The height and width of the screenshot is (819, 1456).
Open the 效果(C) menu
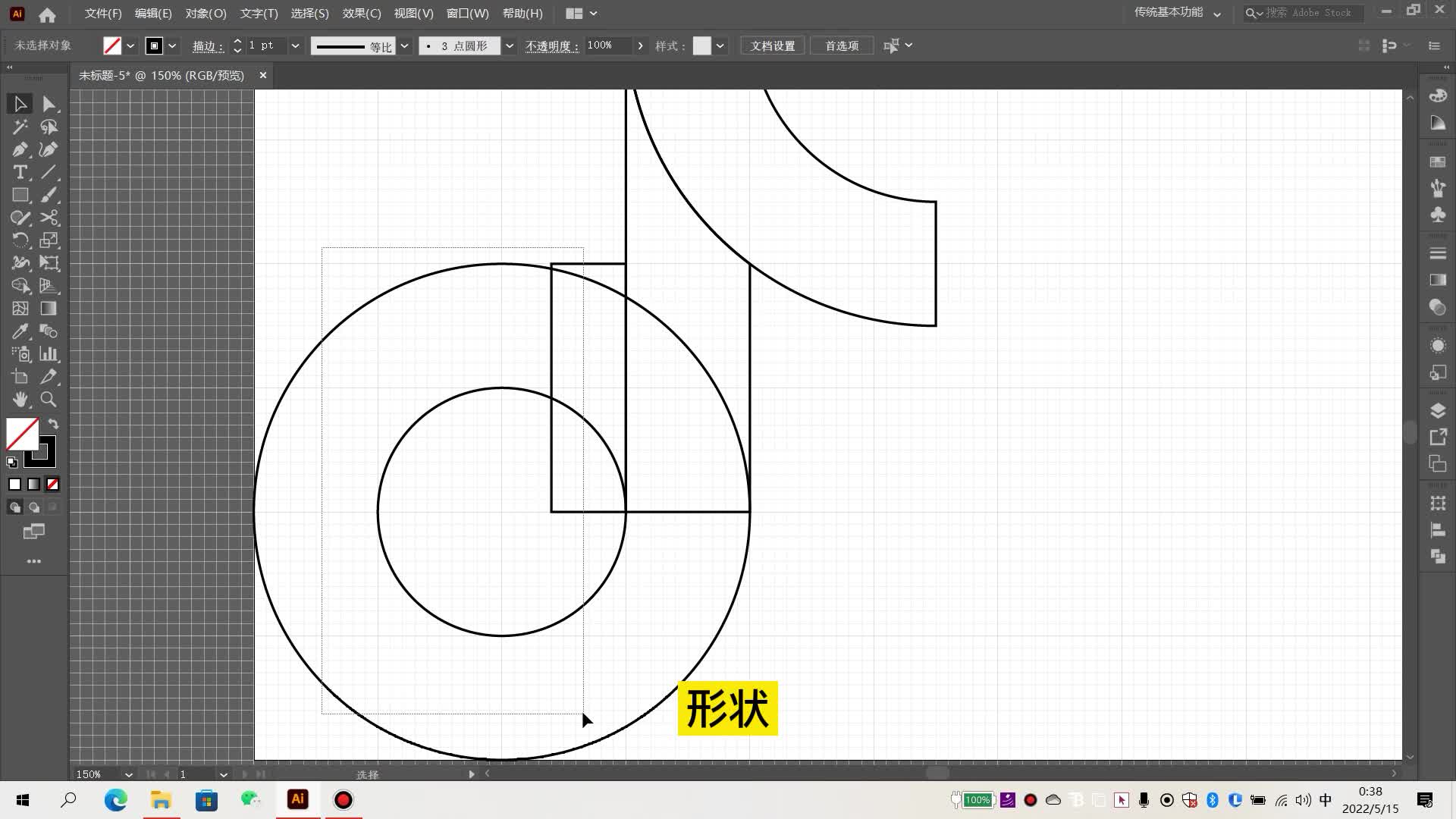(x=361, y=13)
